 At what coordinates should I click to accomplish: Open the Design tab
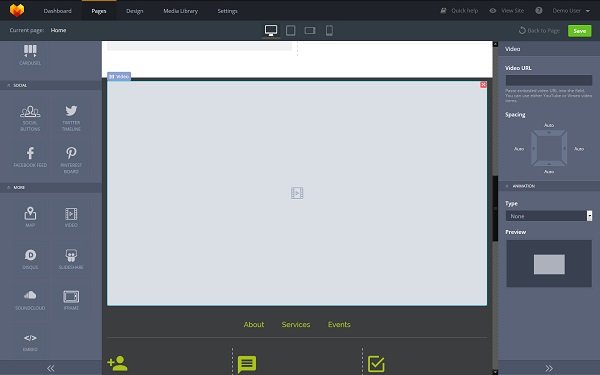pyautogui.click(x=135, y=11)
